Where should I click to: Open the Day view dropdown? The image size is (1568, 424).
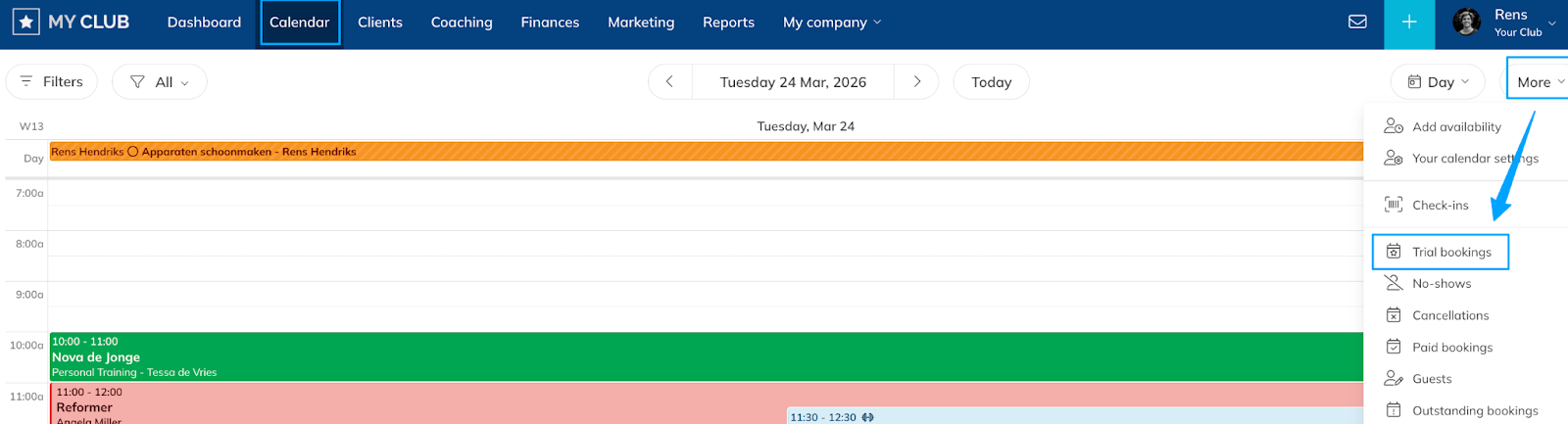coord(1438,82)
